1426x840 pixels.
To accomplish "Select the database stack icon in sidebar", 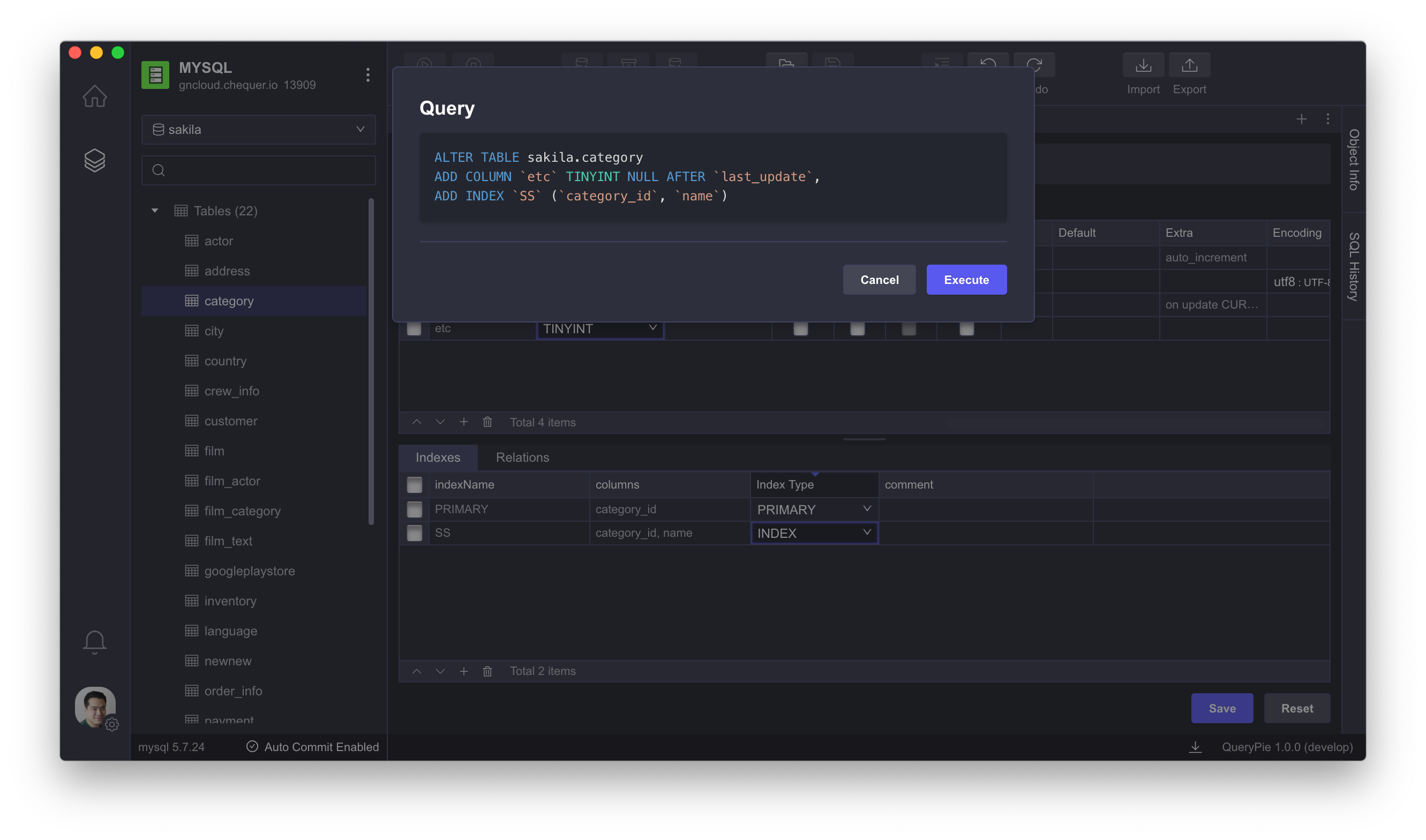I will click(x=94, y=160).
